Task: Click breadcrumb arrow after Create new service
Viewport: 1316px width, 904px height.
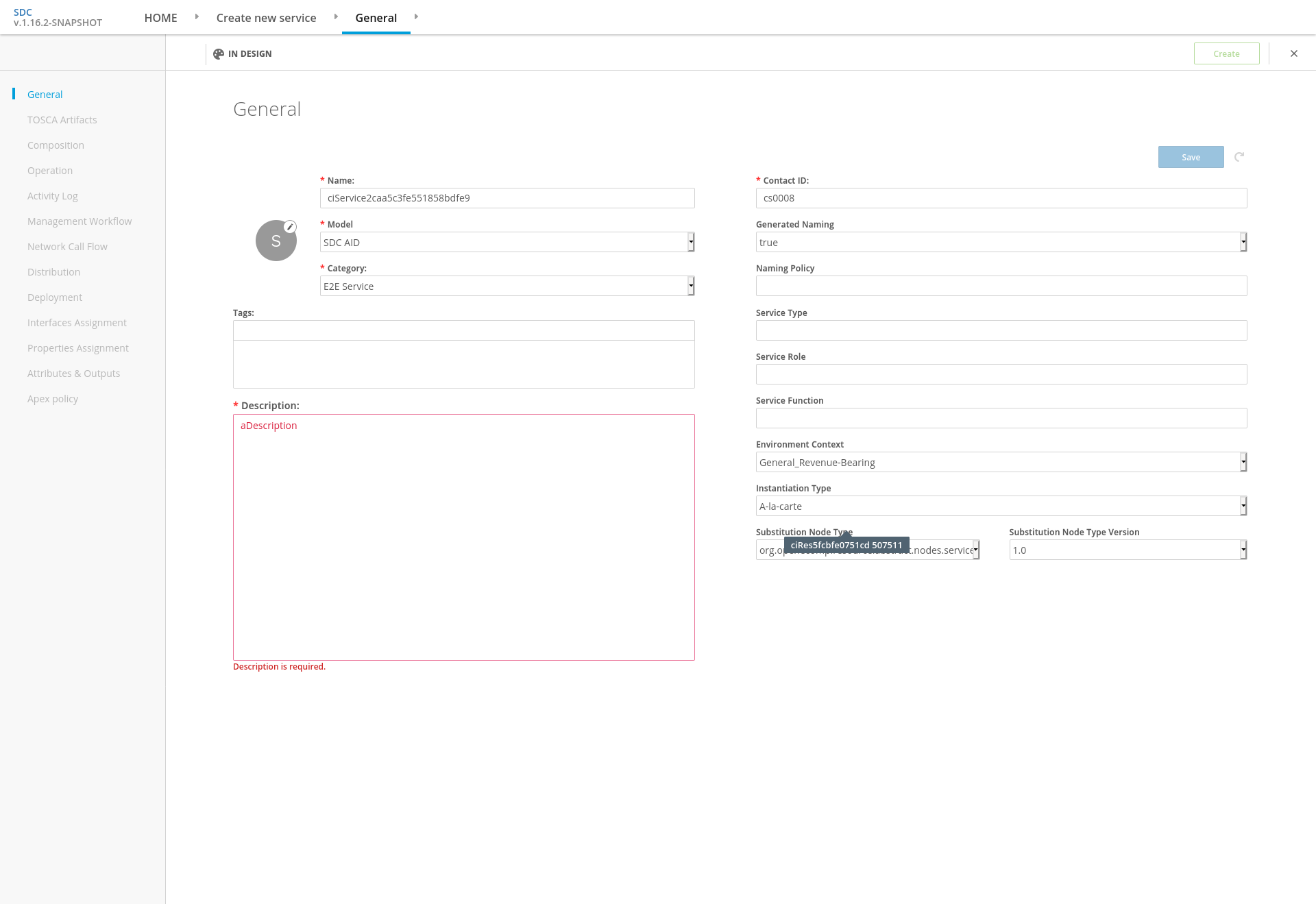Action: [x=336, y=16]
